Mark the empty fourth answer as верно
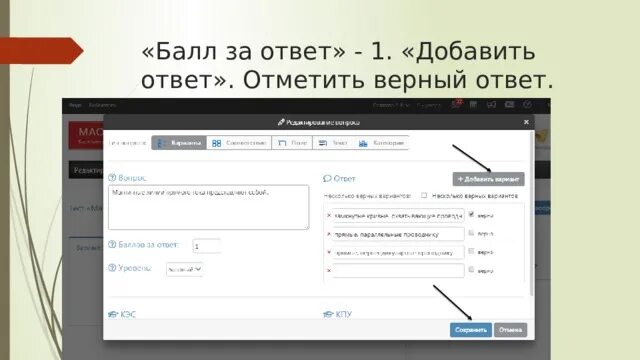640x360 pixels. (471, 269)
